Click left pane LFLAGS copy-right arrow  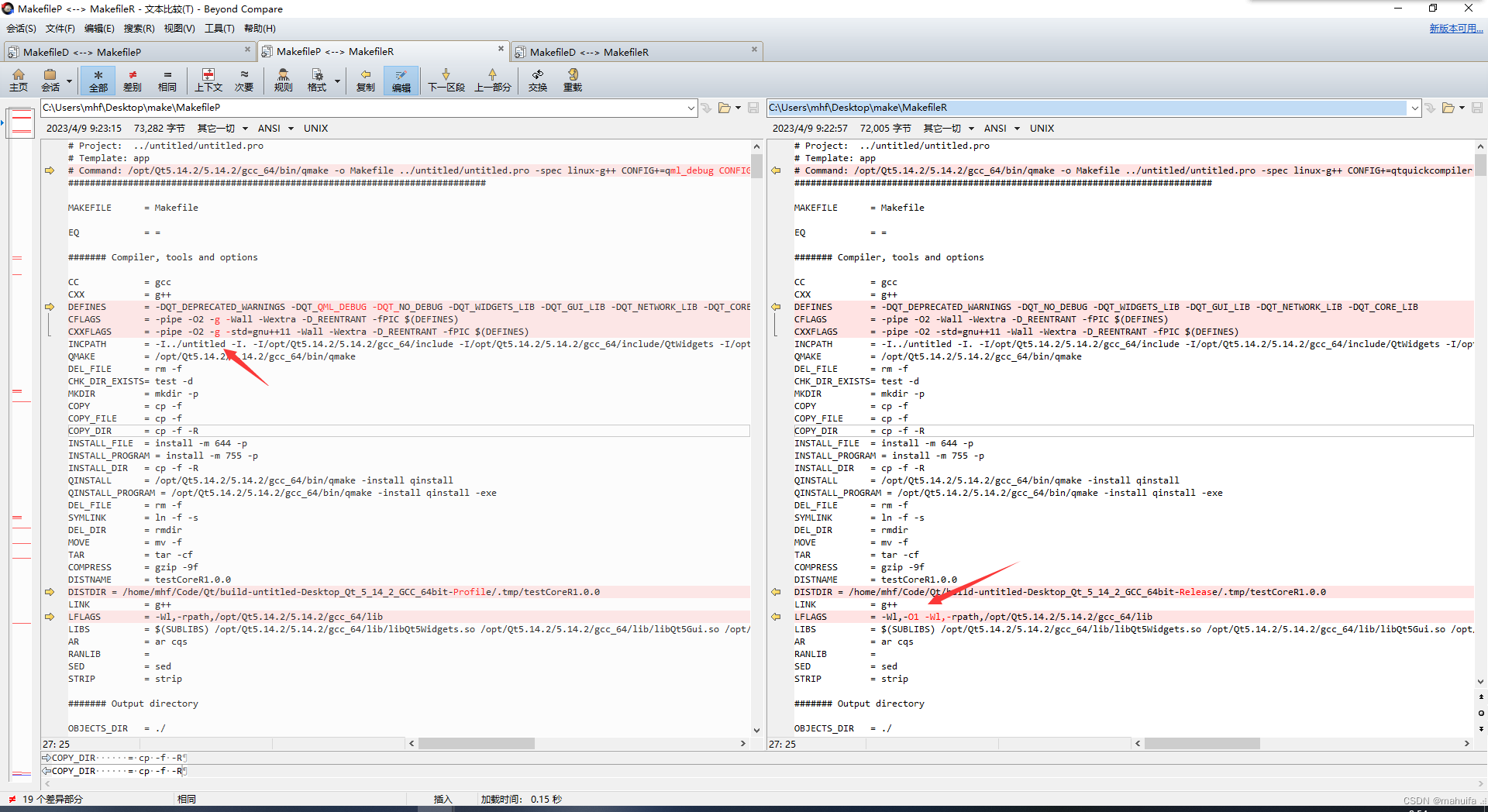click(x=50, y=617)
